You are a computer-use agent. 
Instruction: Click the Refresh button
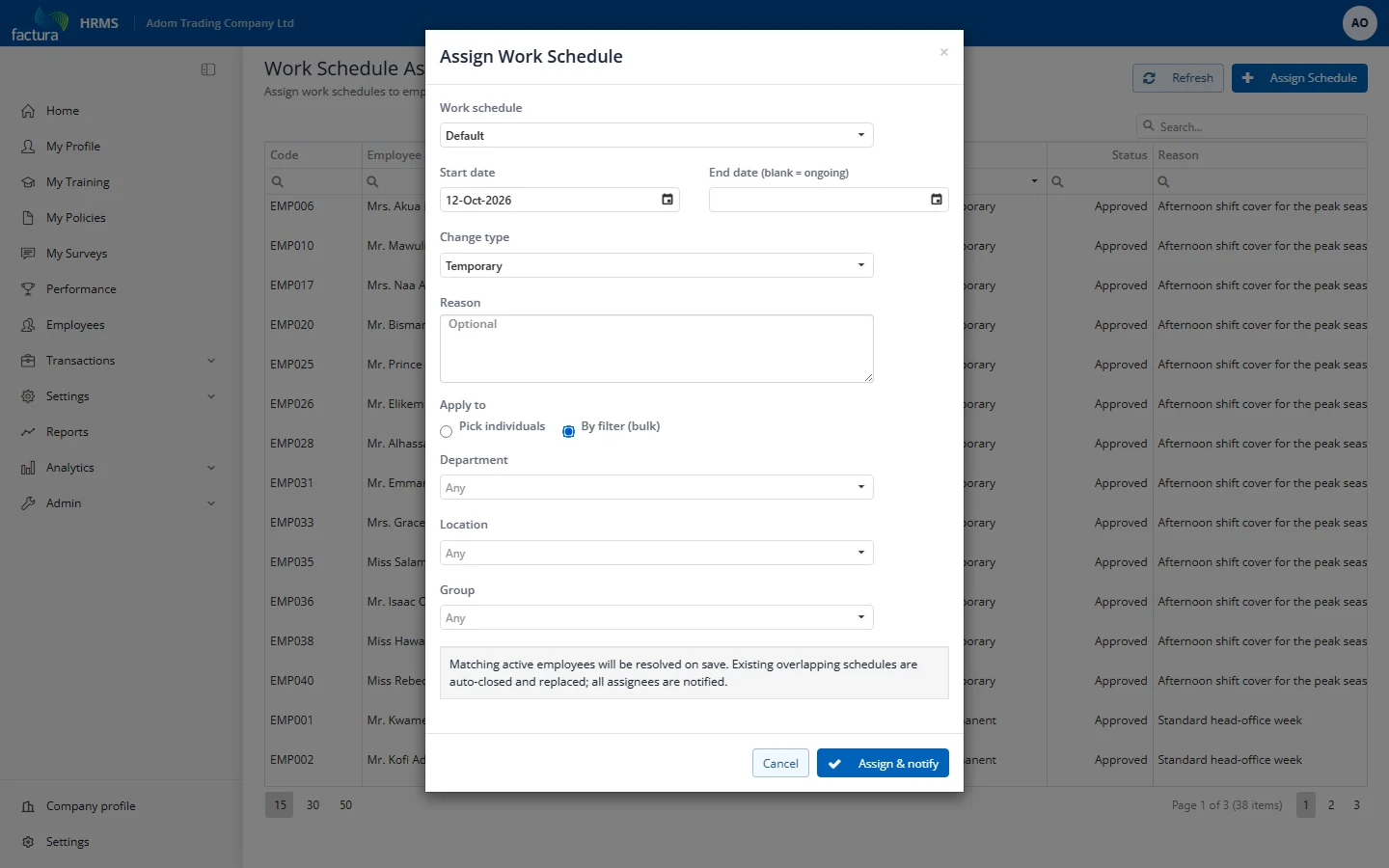[1178, 78]
